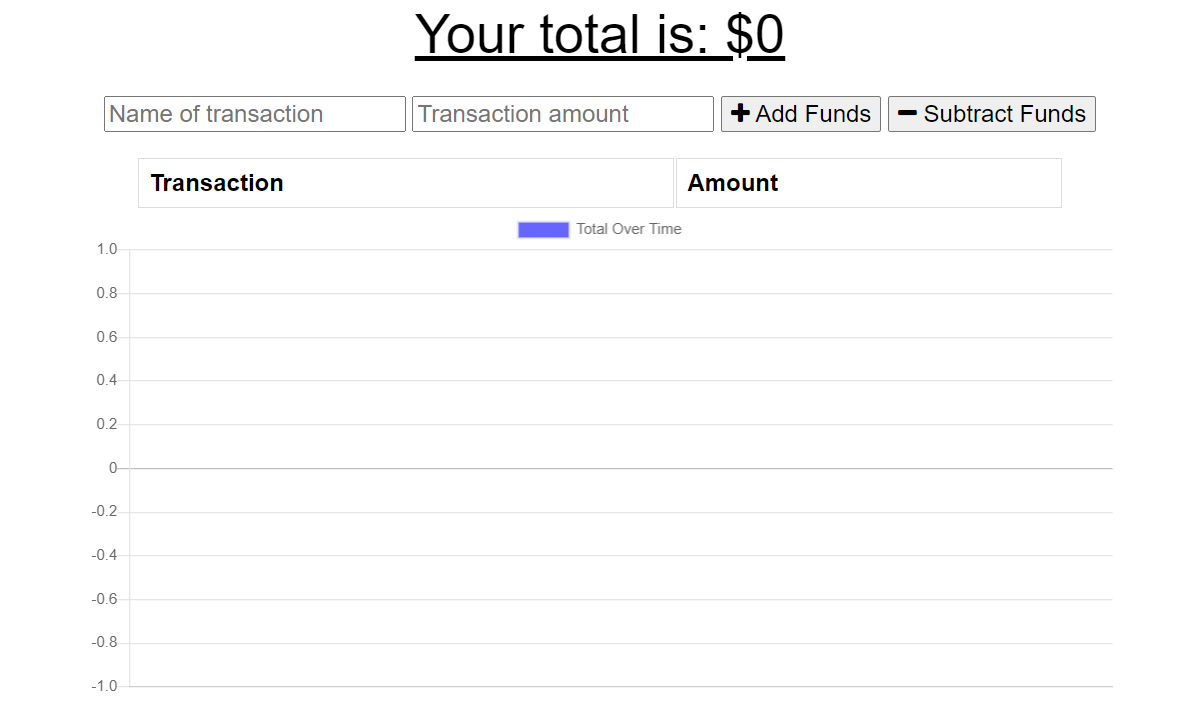
Task: Click the '0.4' gridline label
Action: coord(107,379)
